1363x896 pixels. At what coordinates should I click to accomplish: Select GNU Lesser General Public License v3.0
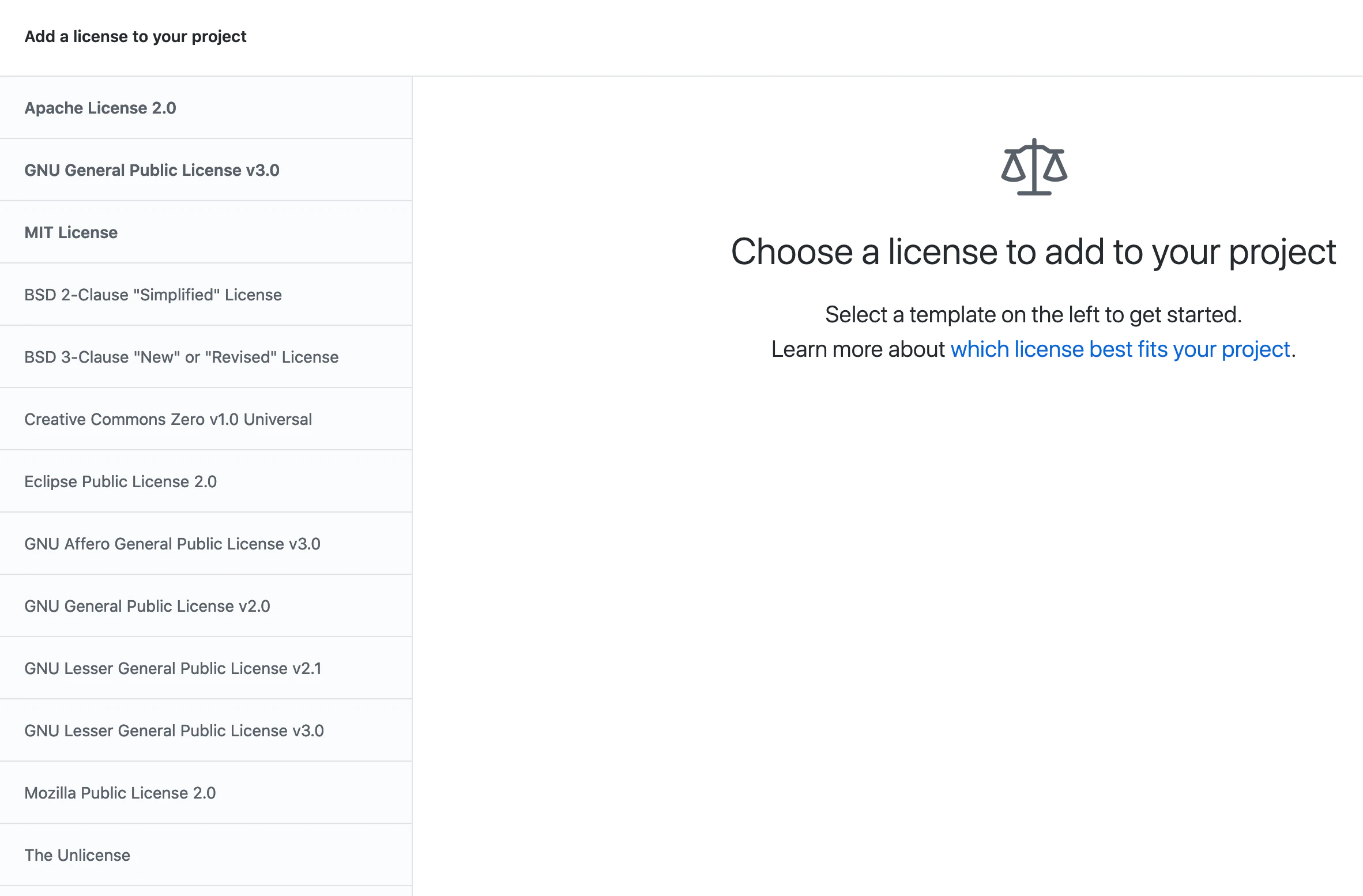click(x=174, y=731)
